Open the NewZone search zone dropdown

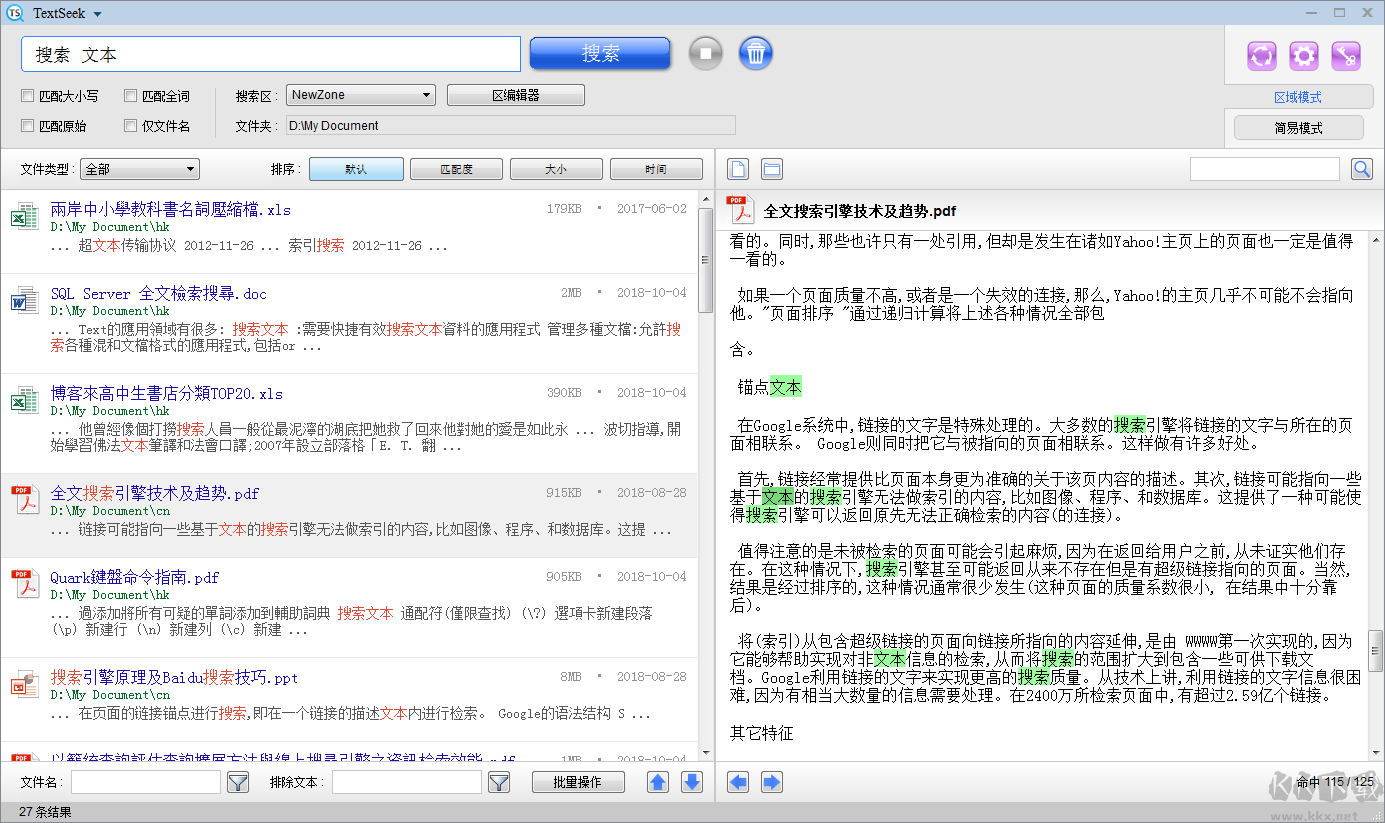click(x=360, y=95)
